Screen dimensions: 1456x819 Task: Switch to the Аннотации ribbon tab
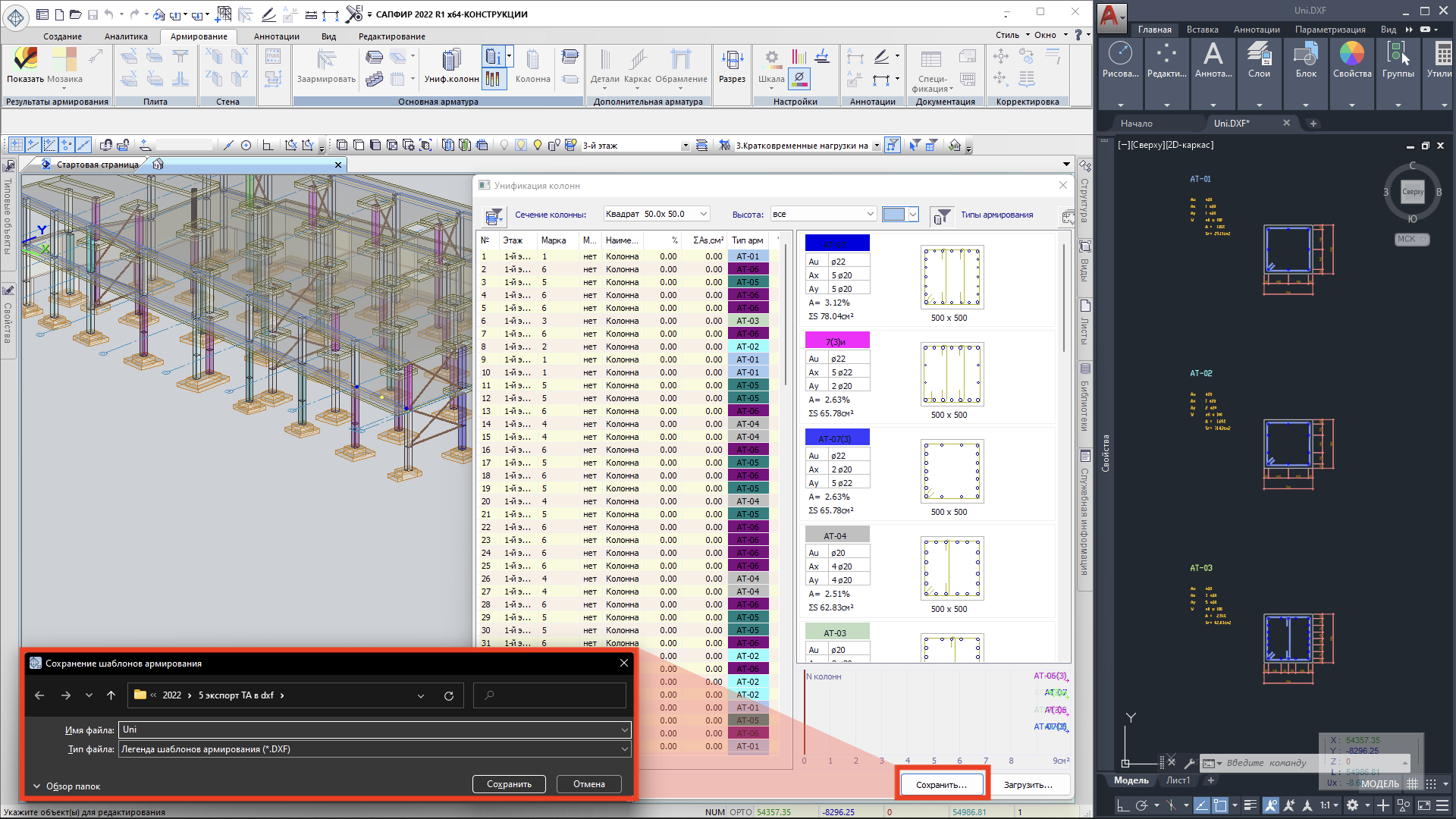pos(276,36)
